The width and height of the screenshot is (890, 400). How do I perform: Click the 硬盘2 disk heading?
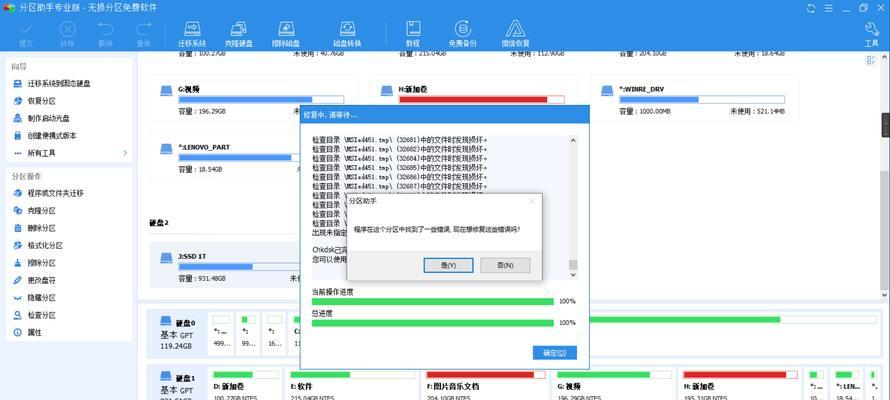159,223
